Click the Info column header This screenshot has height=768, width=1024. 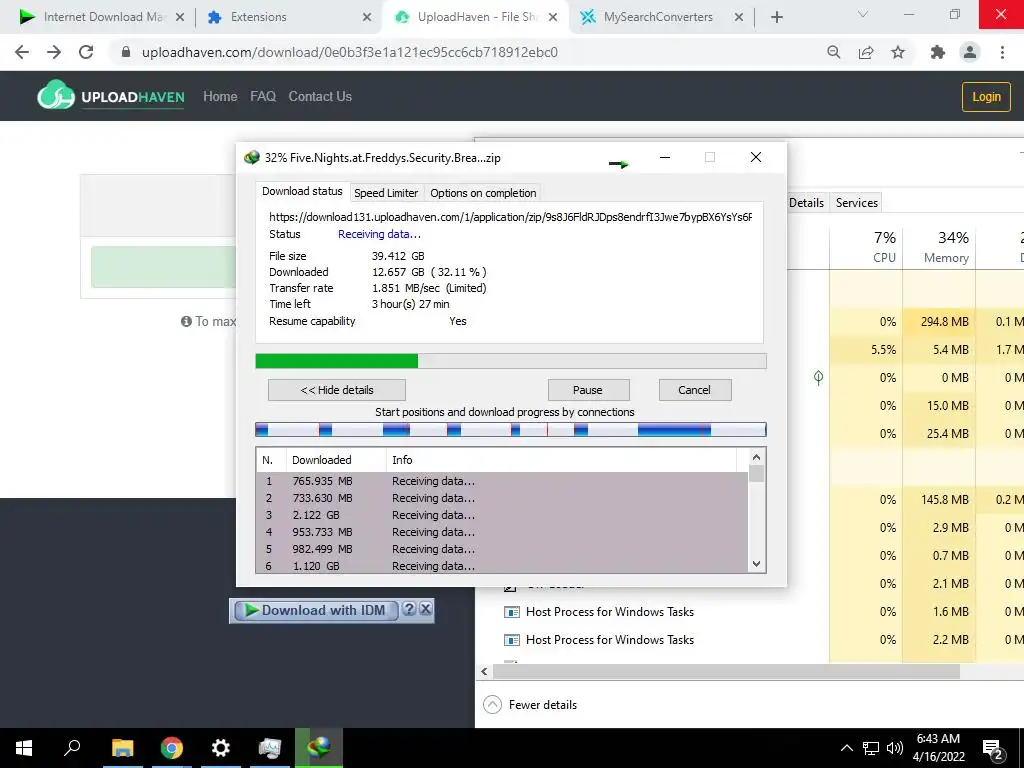pyautogui.click(x=562, y=460)
